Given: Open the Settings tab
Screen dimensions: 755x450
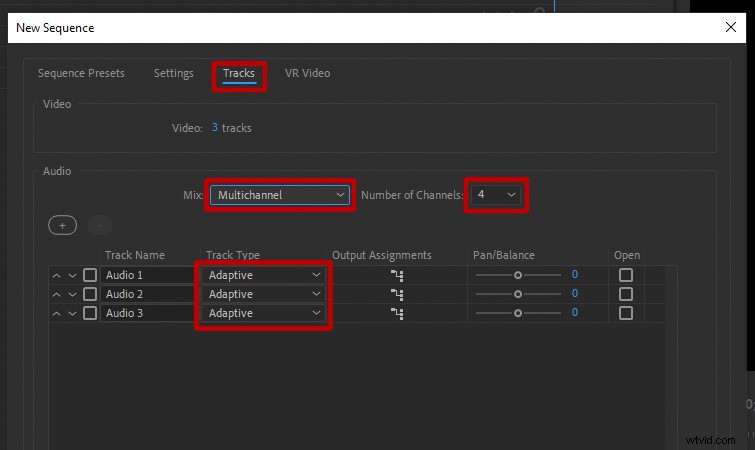Looking at the screenshot, I should click(x=173, y=73).
